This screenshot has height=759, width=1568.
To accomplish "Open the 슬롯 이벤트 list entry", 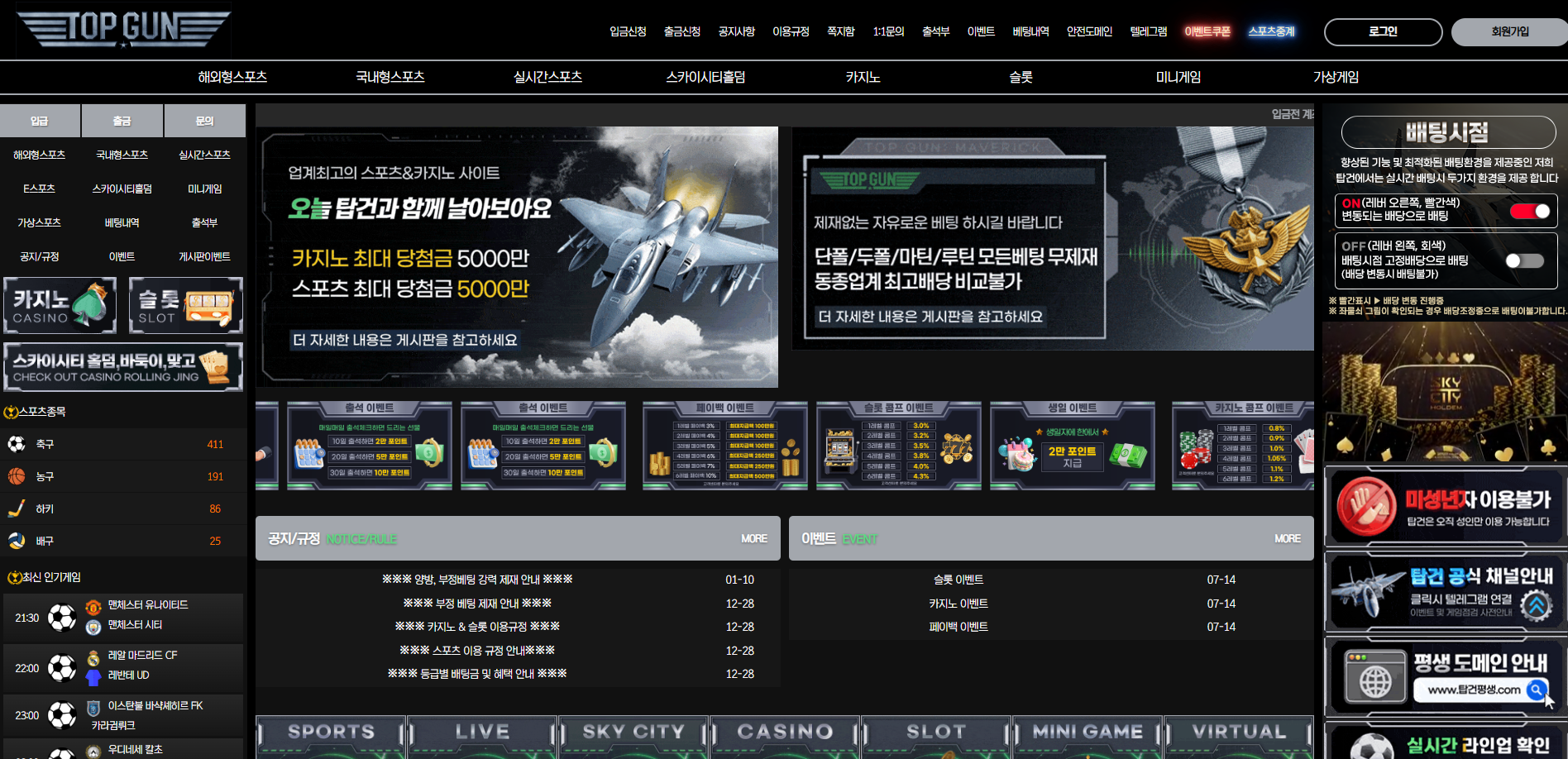I will pos(958,580).
